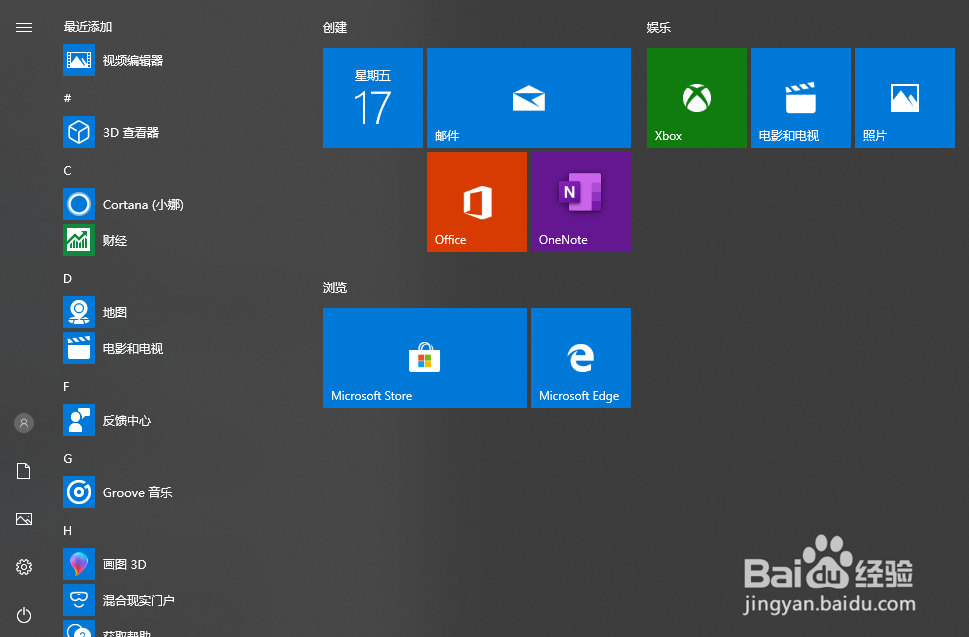Image resolution: width=969 pixels, height=637 pixels.
Task: Launch Groove 音乐 app
Action: point(118,492)
